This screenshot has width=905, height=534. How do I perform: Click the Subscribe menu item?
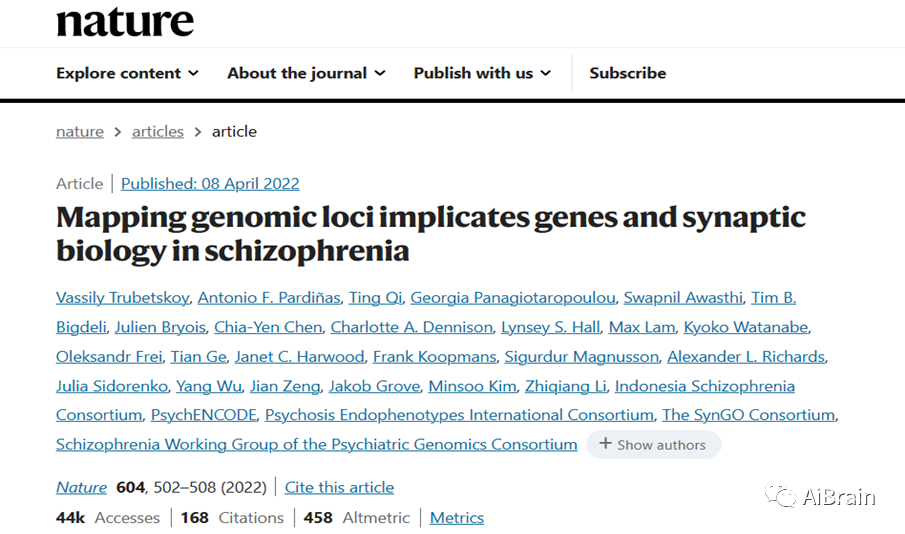coord(627,73)
